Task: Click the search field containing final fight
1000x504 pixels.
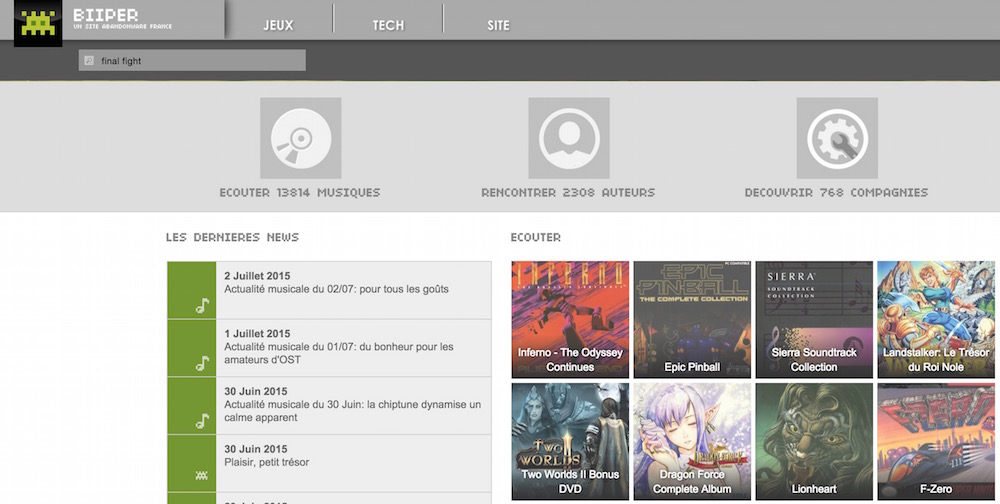Action: (200, 61)
